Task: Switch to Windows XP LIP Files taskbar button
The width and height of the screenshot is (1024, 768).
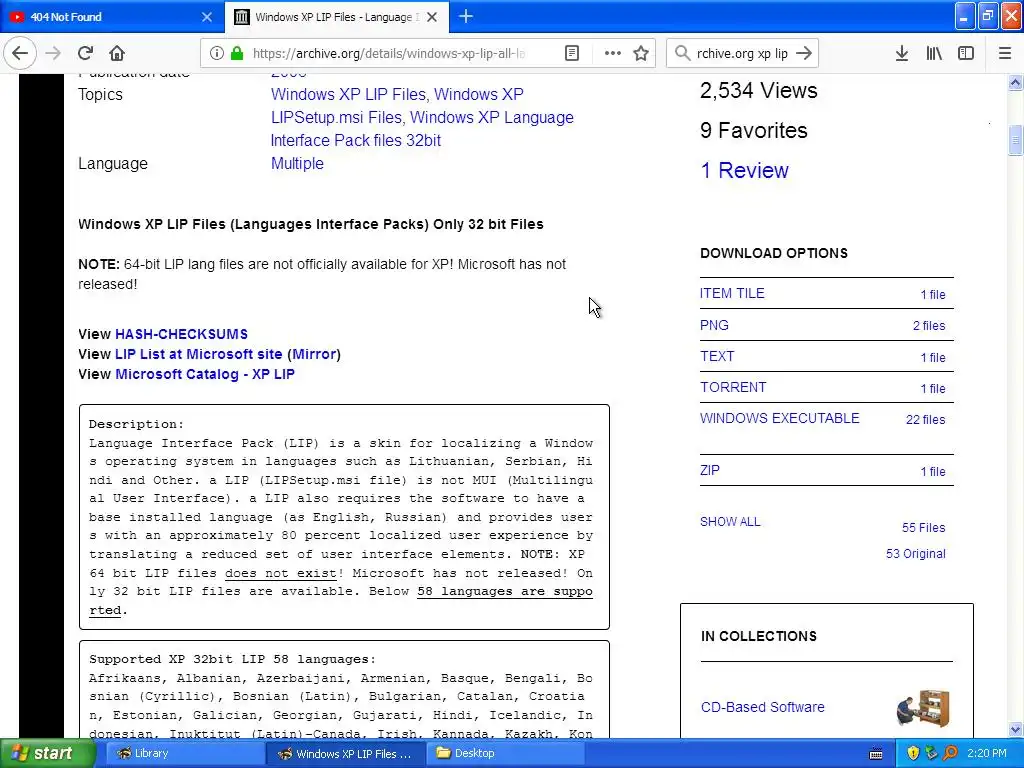Action: [x=344, y=753]
